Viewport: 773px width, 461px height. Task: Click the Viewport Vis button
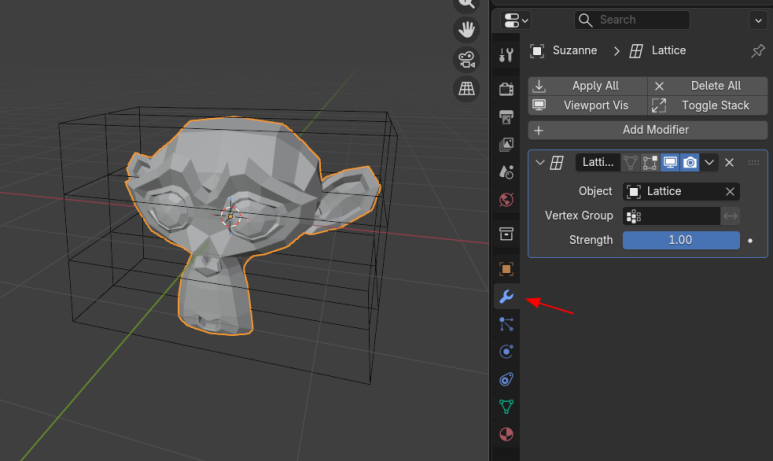pos(588,106)
